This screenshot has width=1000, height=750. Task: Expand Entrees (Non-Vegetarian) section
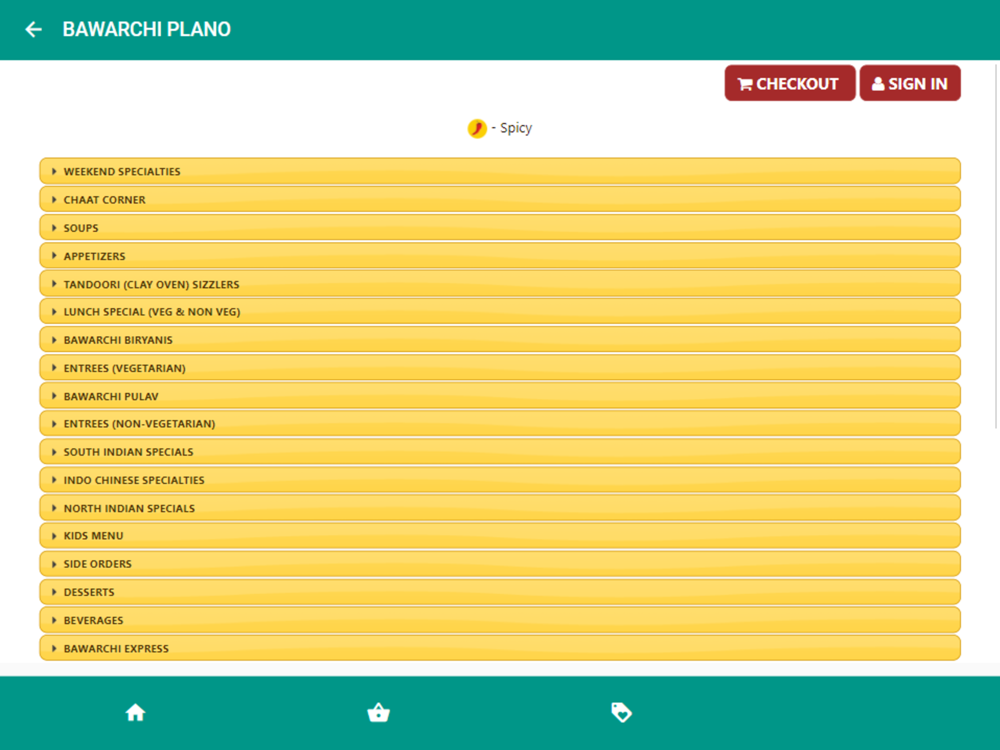[500, 423]
